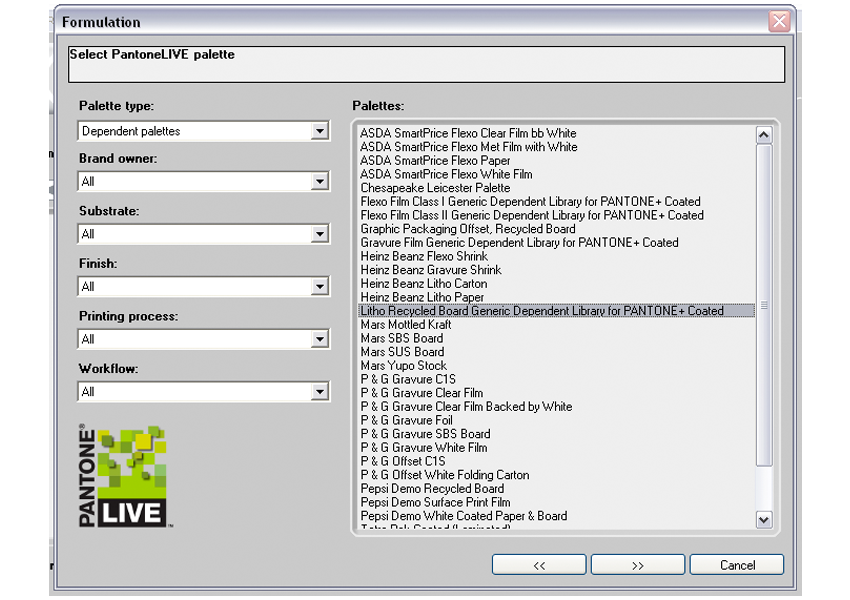Select ASDA SmartPrice Flexo Clear Film bb White
This screenshot has height=600, width=850.
click(x=468, y=133)
